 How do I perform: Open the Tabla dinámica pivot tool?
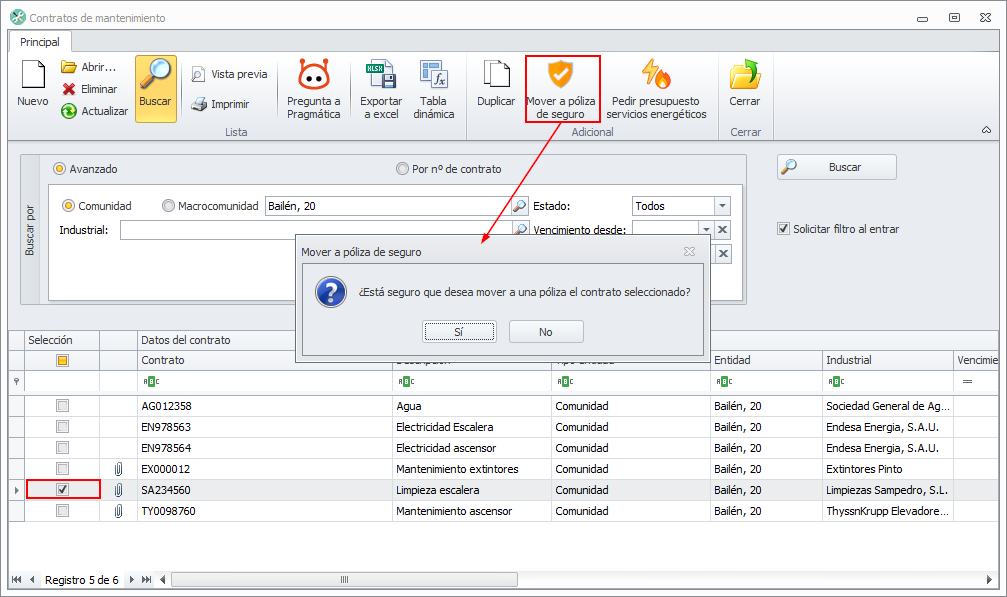tap(433, 90)
